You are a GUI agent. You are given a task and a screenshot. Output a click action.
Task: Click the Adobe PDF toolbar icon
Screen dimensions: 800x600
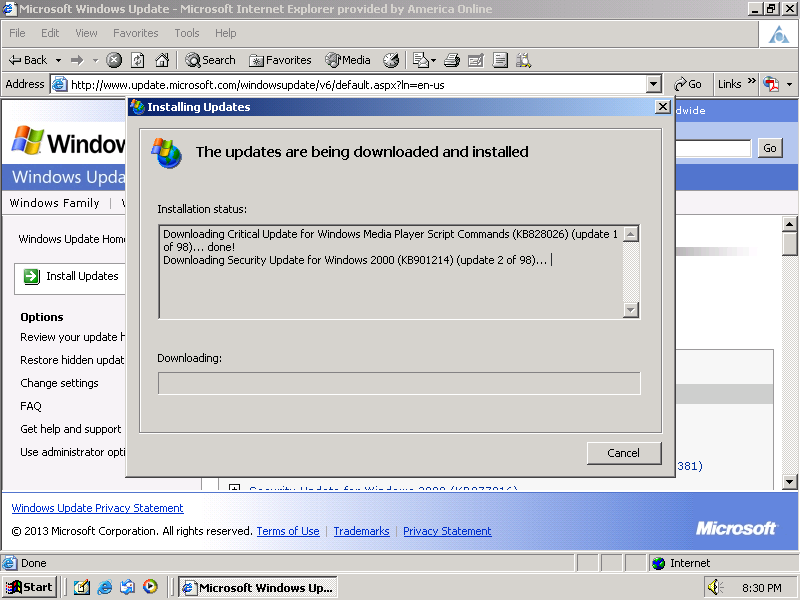pos(771,84)
